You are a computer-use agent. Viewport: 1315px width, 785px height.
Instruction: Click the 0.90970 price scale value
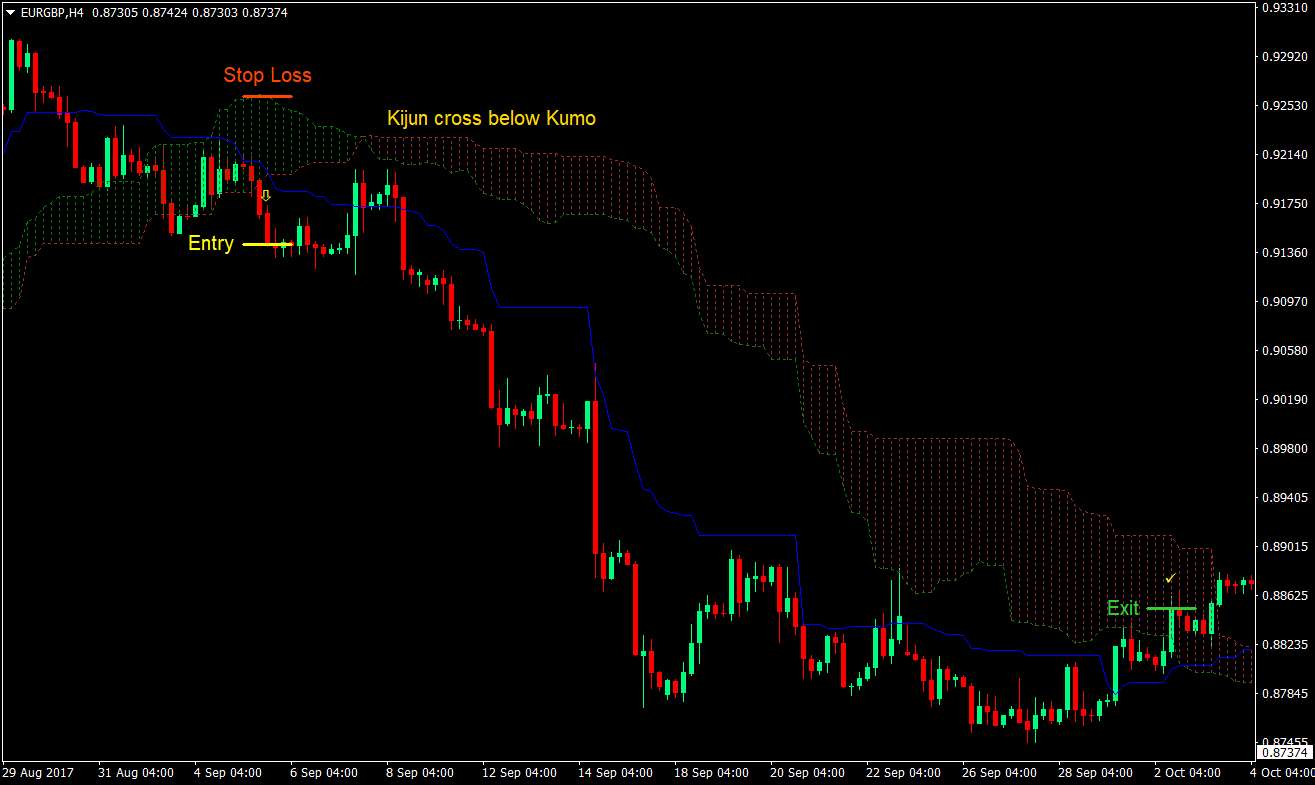tap(1287, 302)
